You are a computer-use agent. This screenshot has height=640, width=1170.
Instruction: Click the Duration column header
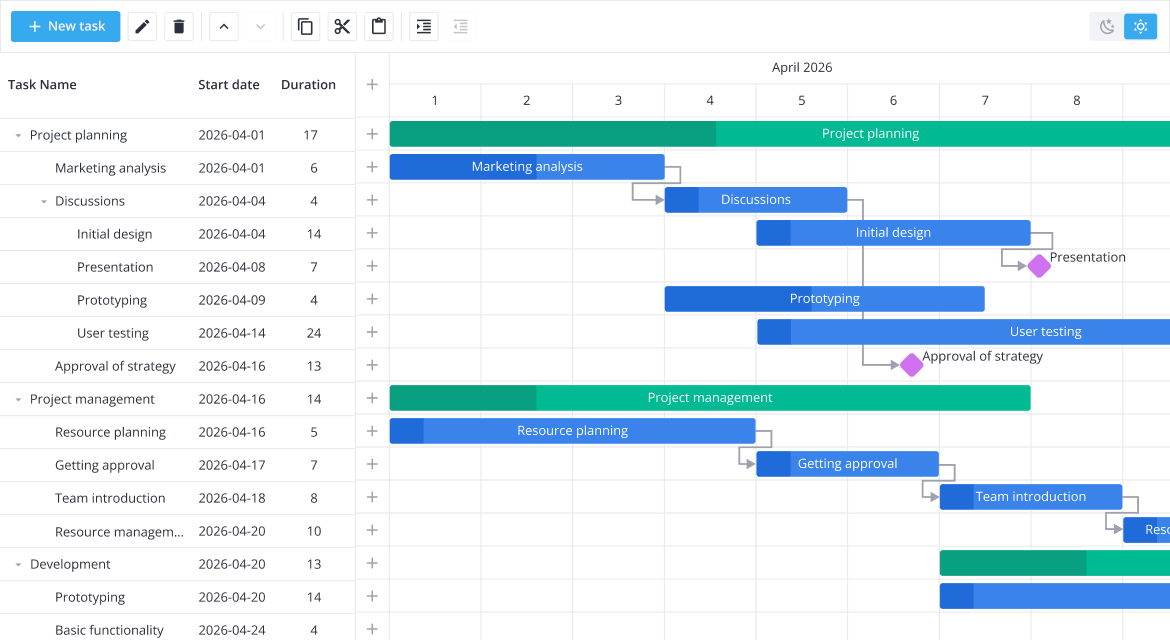(310, 84)
